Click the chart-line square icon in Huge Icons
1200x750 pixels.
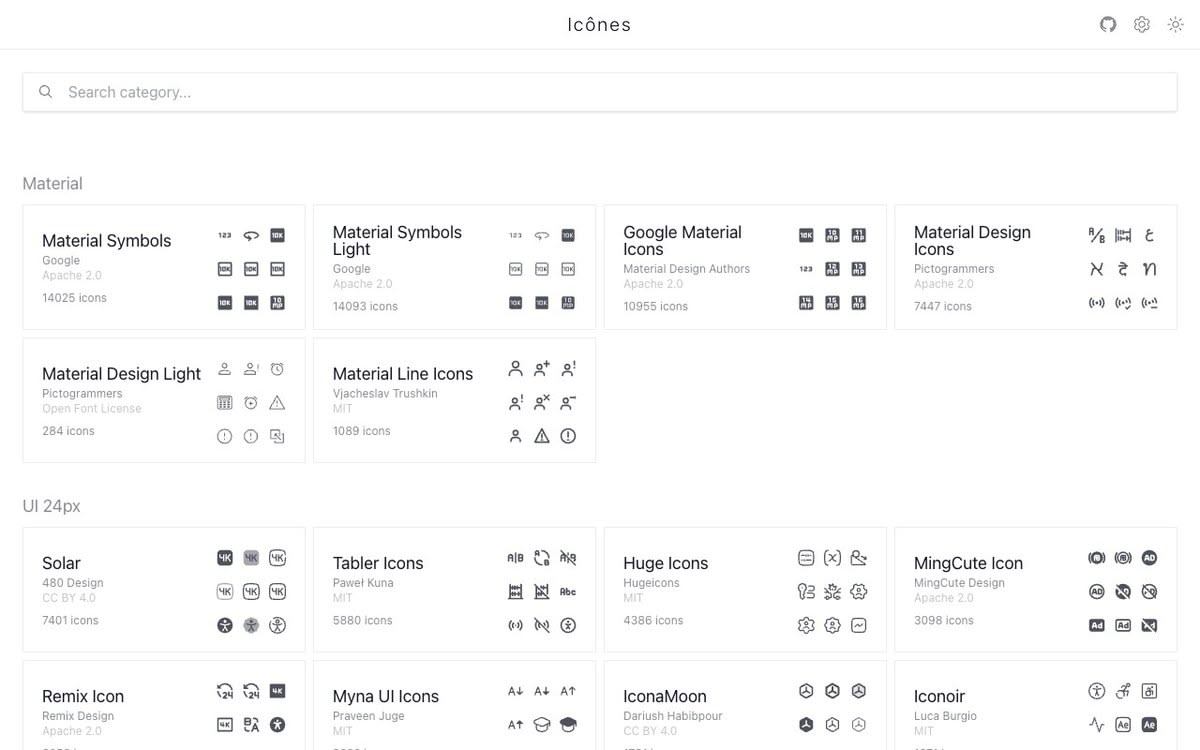859,625
